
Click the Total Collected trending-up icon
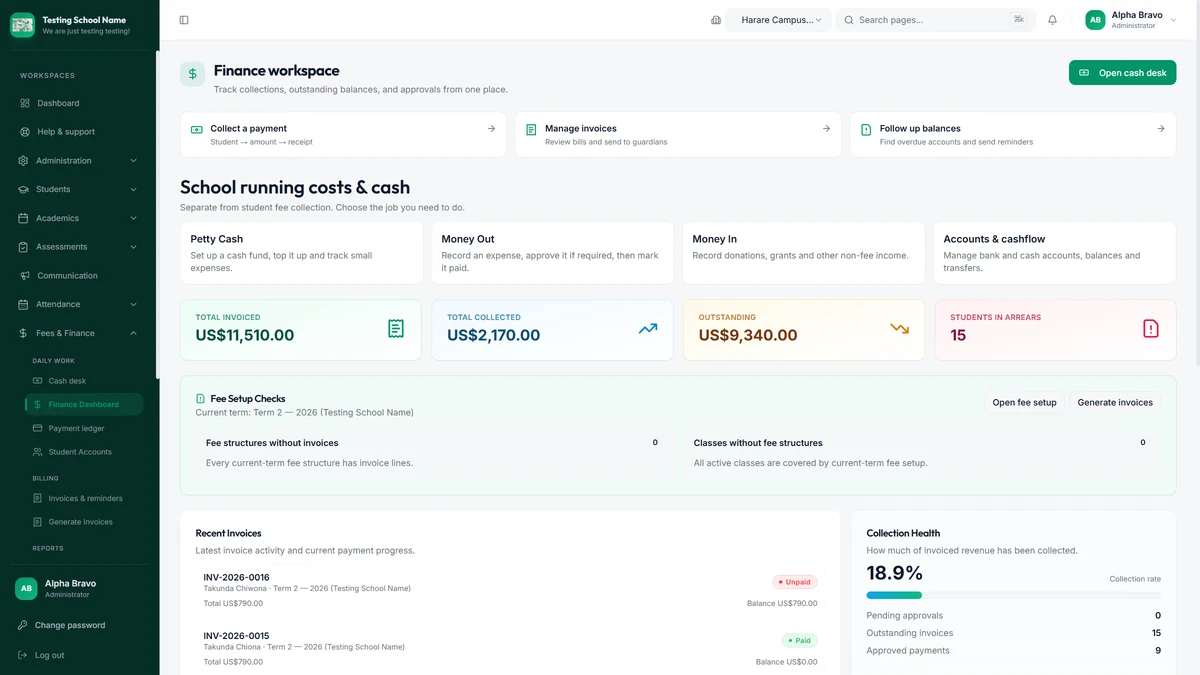[648, 328]
